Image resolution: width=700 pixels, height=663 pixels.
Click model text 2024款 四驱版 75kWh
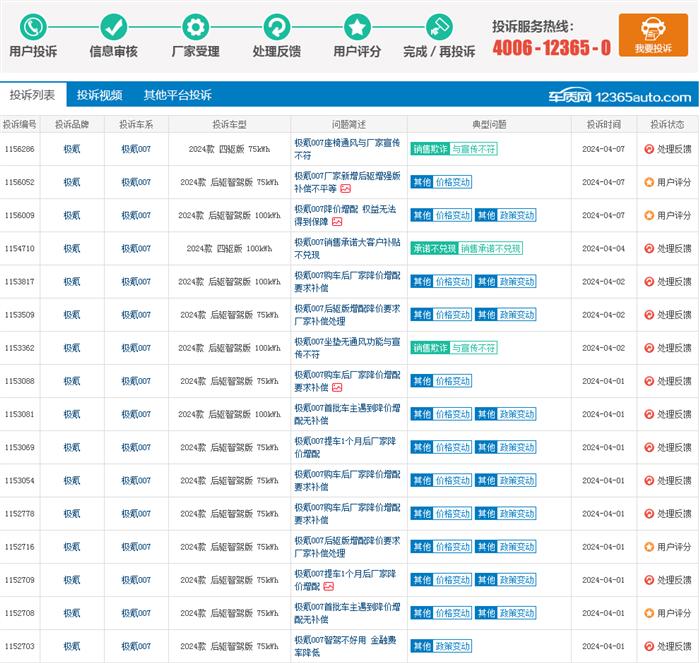click(x=229, y=149)
